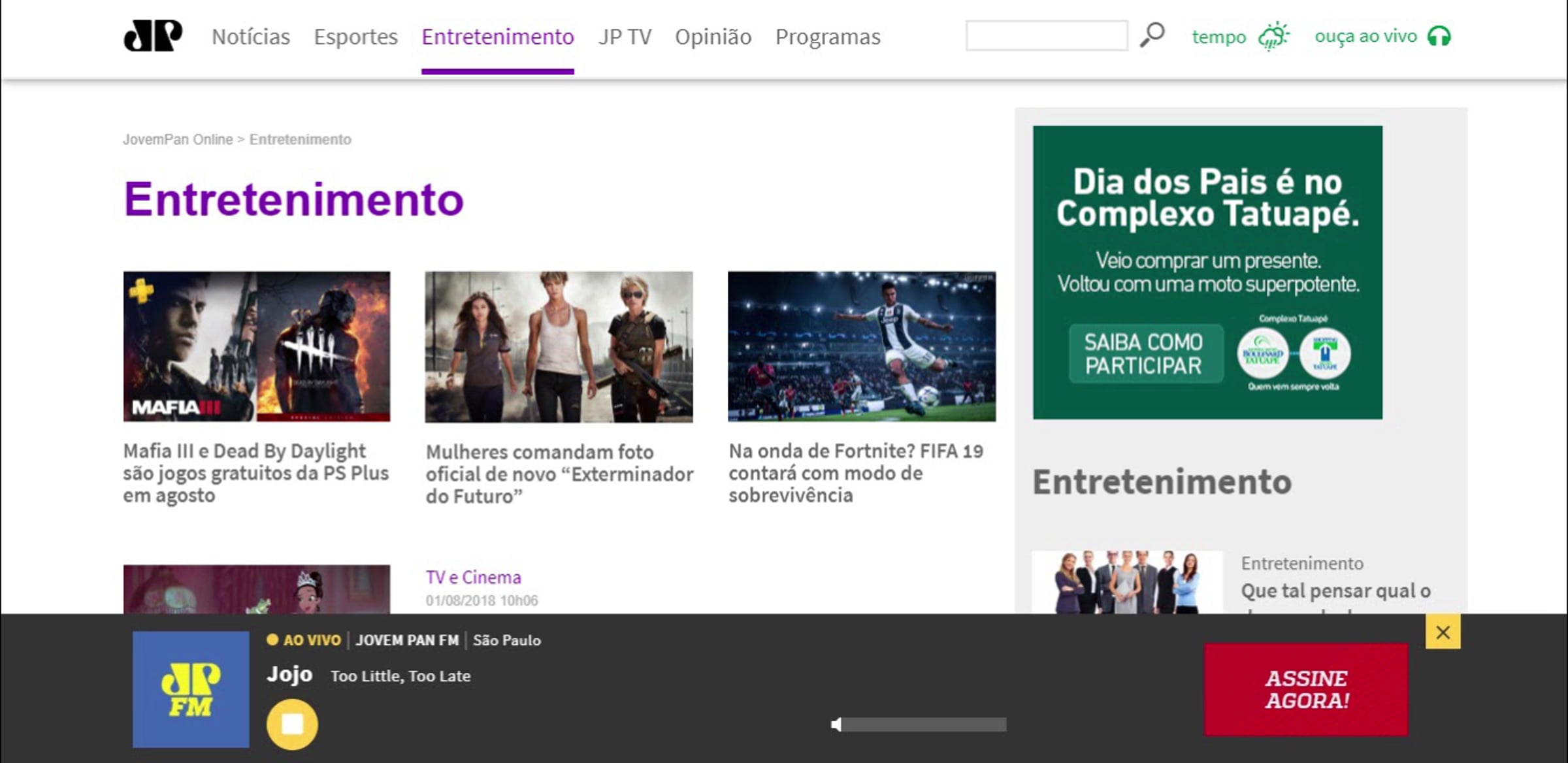Open the Programas menu
1568x763 pixels.
tap(828, 37)
